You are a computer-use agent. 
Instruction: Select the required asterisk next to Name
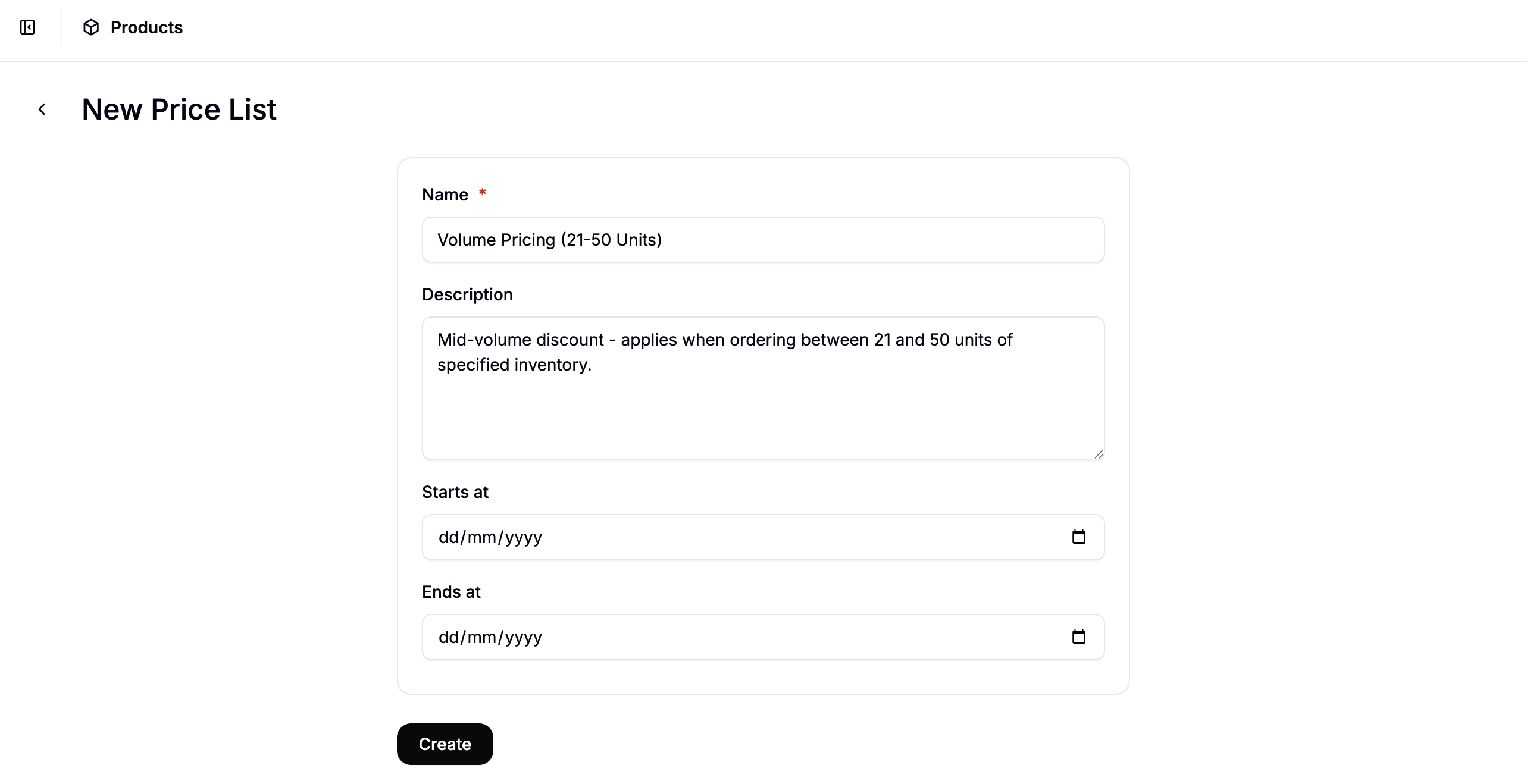click(x=482, y=193)
